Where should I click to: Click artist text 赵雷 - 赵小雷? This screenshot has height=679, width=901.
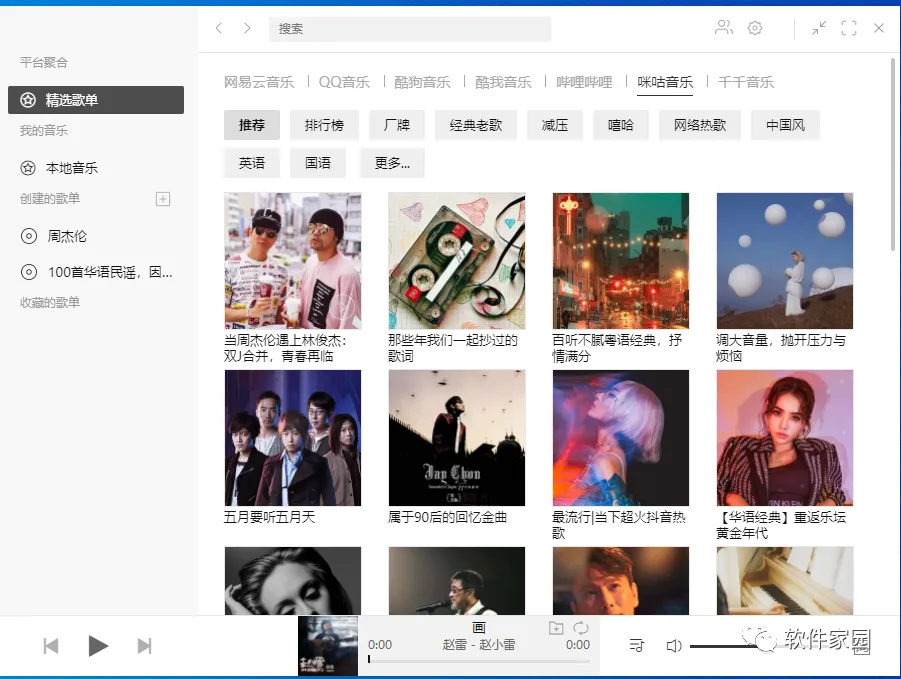tap(479, 645)
